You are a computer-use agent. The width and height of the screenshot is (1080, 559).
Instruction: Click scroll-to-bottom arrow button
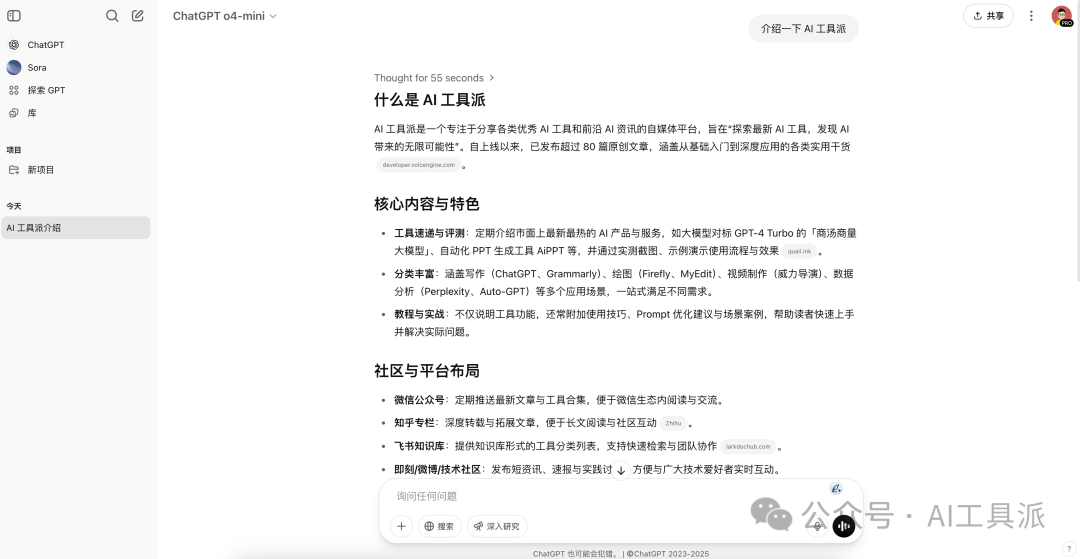(621, 470)
